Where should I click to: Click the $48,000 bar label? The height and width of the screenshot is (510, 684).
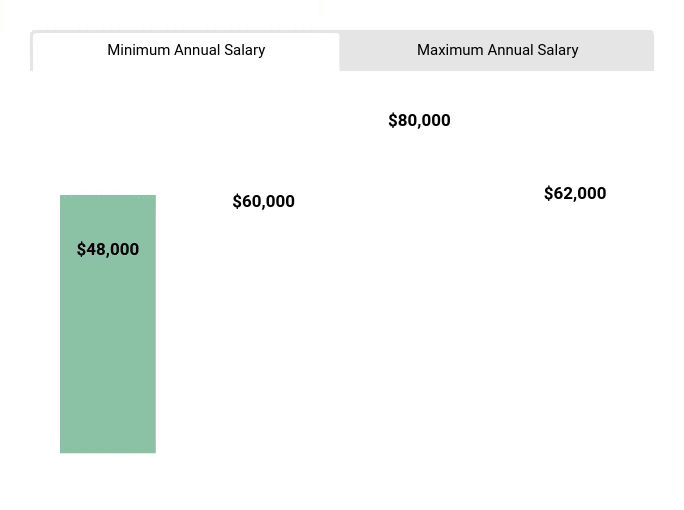click(x=108, y=249)
